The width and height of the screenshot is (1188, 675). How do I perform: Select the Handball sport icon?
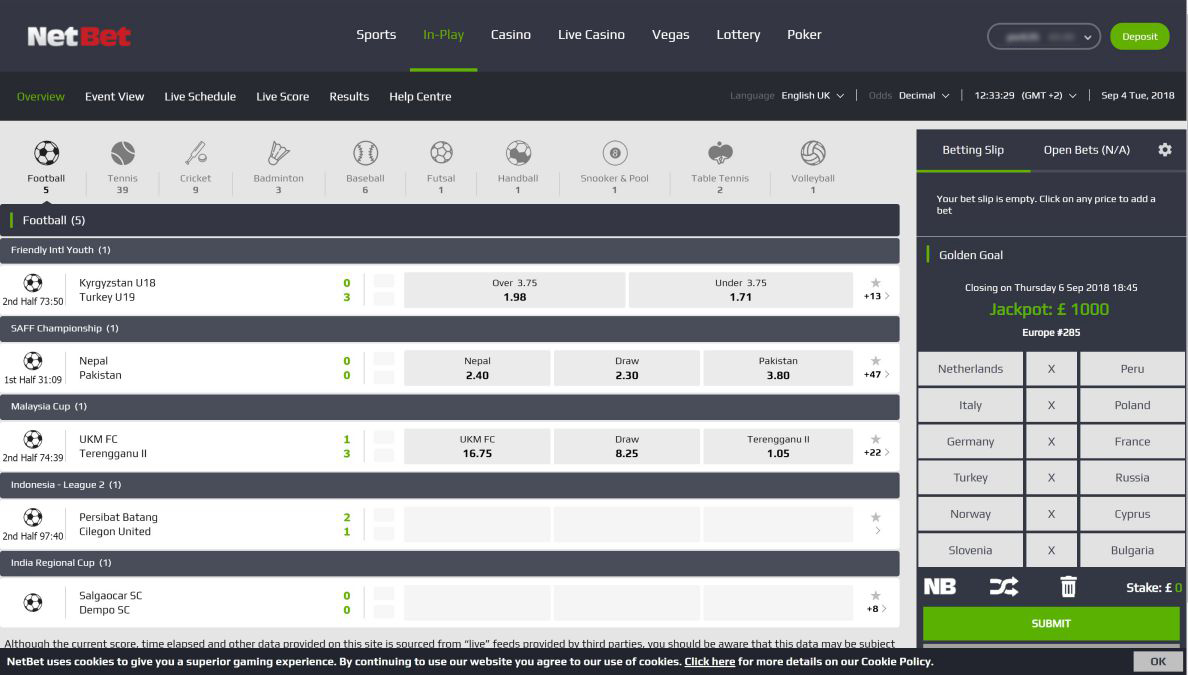pos(518,154)
